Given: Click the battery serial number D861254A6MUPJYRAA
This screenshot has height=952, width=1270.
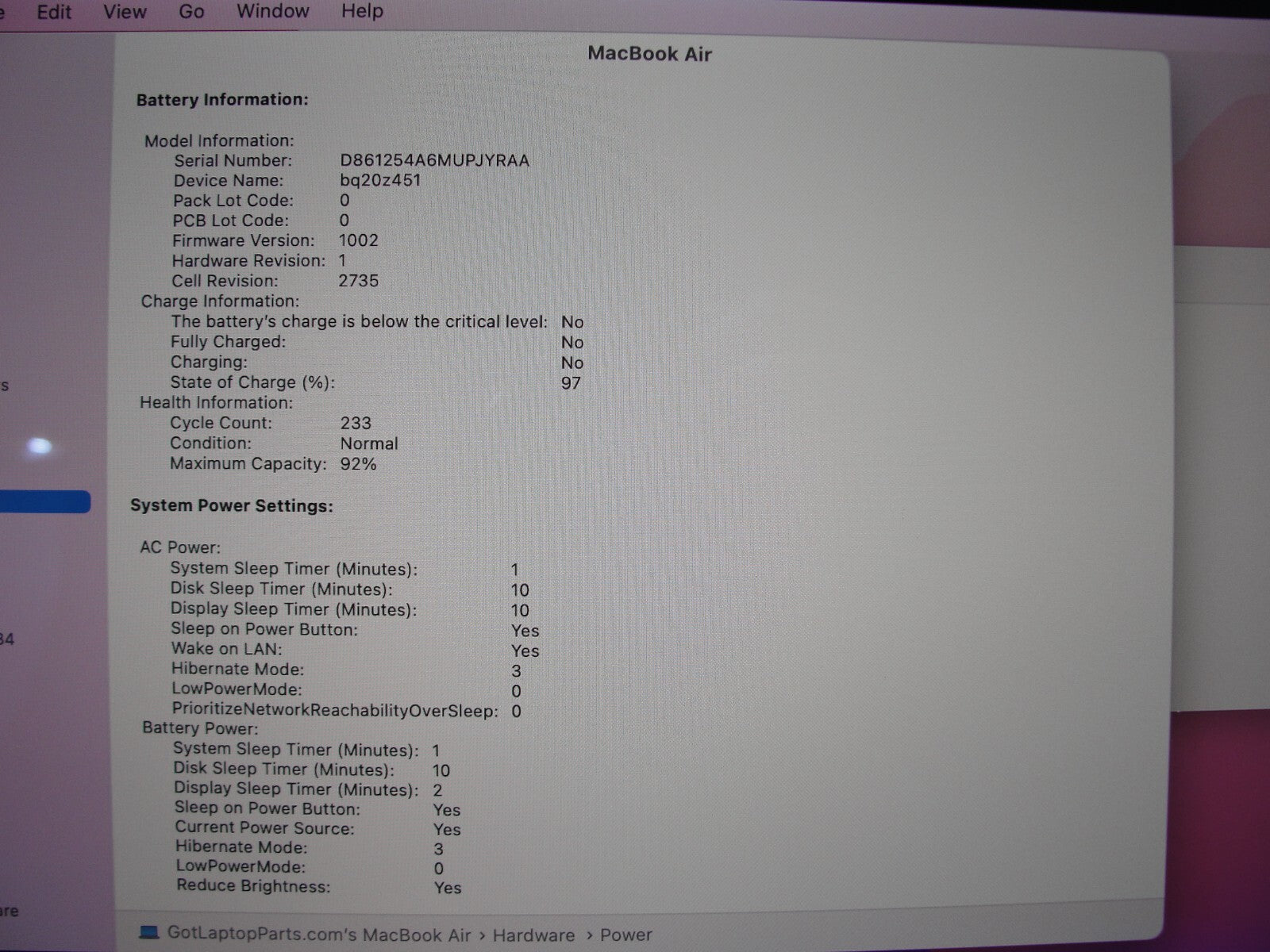Looking at the screenshot, I should [x=434, y=160].
